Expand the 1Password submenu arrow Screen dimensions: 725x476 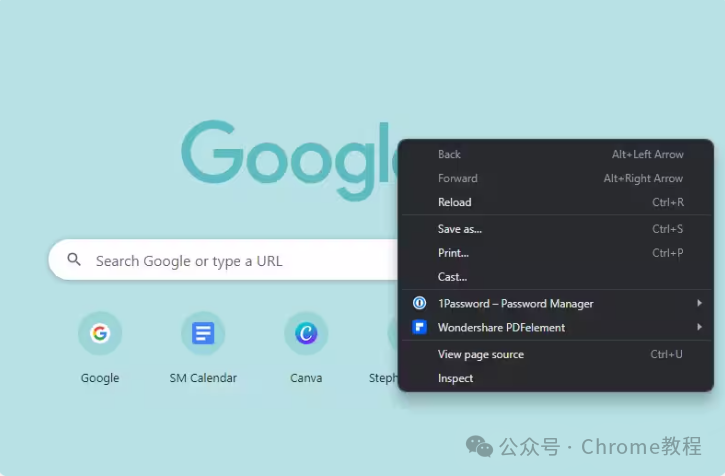click(699, 303)
